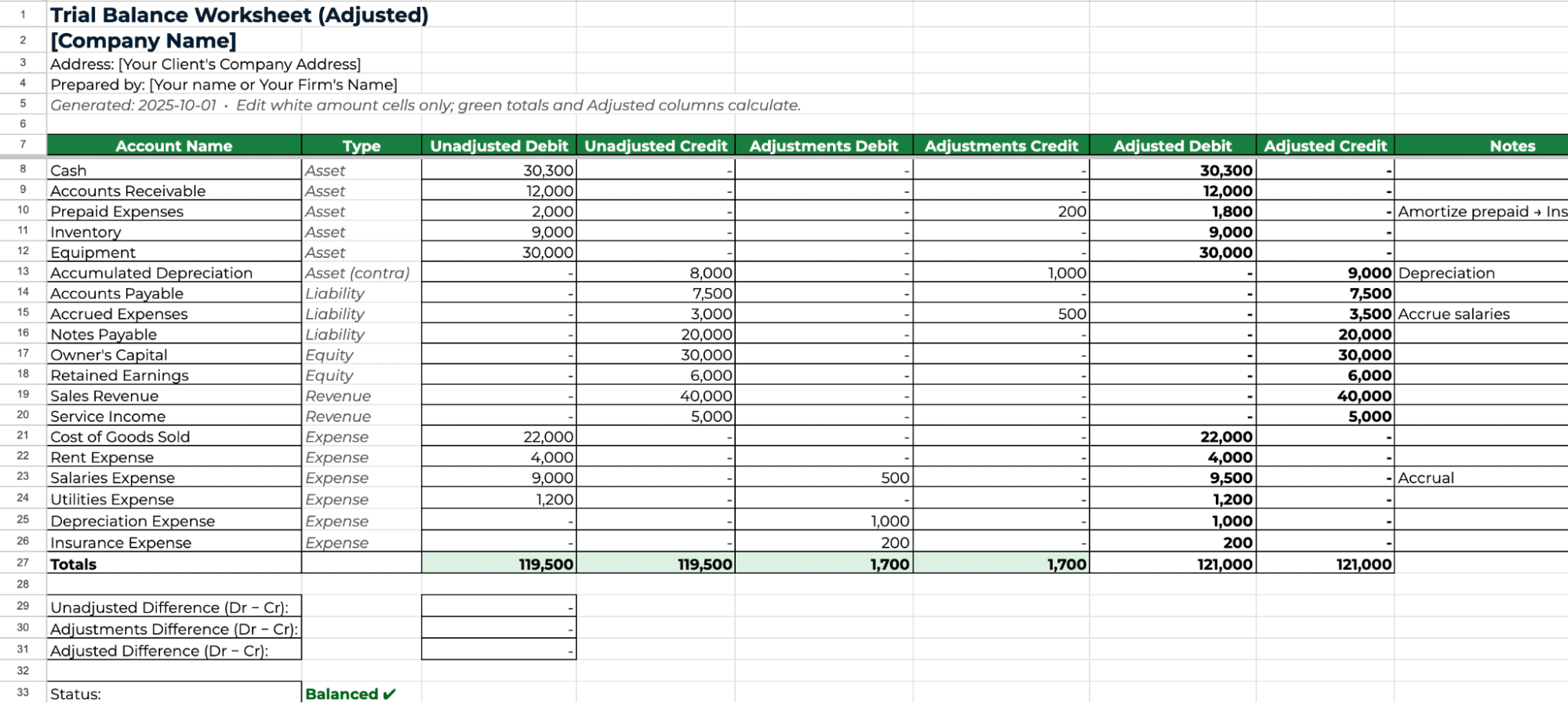Click the Trial Balance Worksheet title cell
The image size is (1568, 703).
click(x=239, y=15)
